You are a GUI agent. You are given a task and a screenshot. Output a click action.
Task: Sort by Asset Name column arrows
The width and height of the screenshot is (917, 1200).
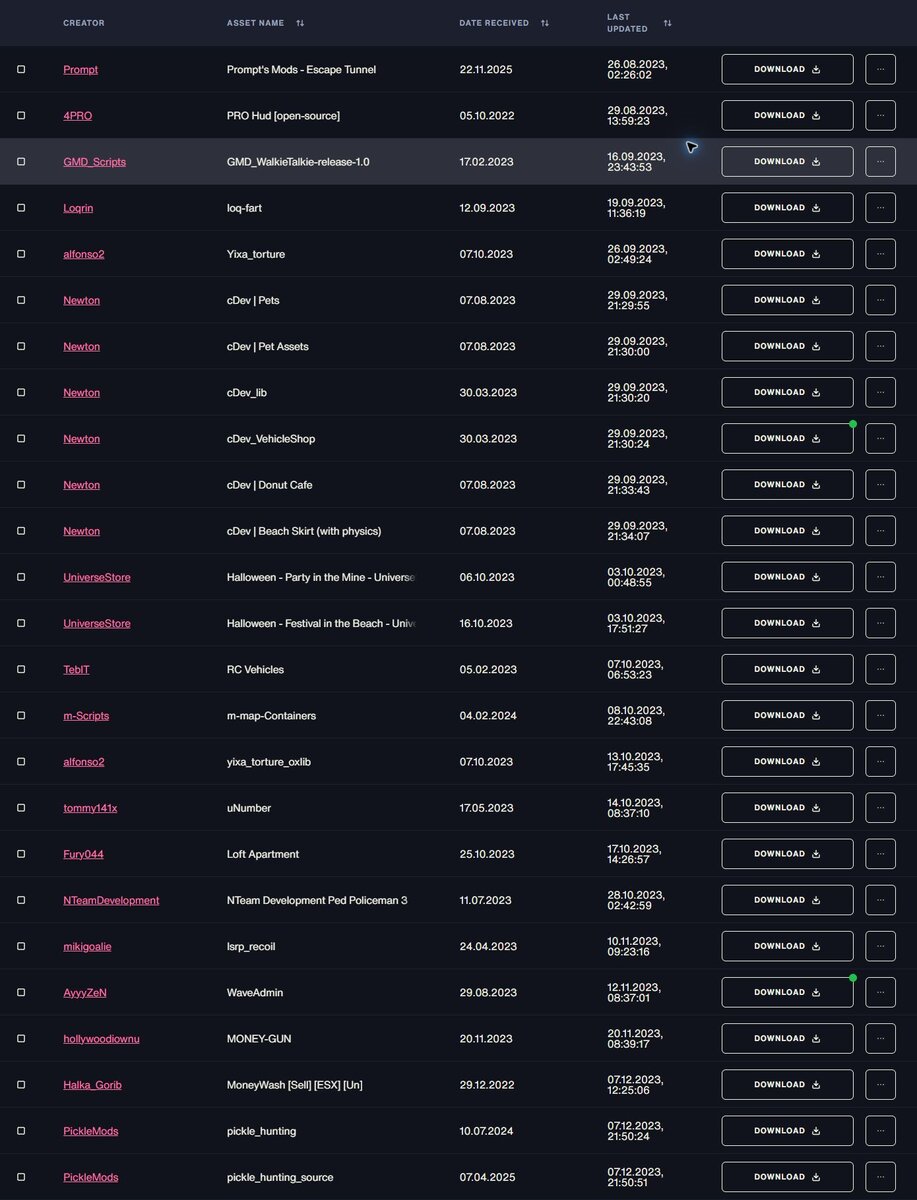[x=300, y=23]
